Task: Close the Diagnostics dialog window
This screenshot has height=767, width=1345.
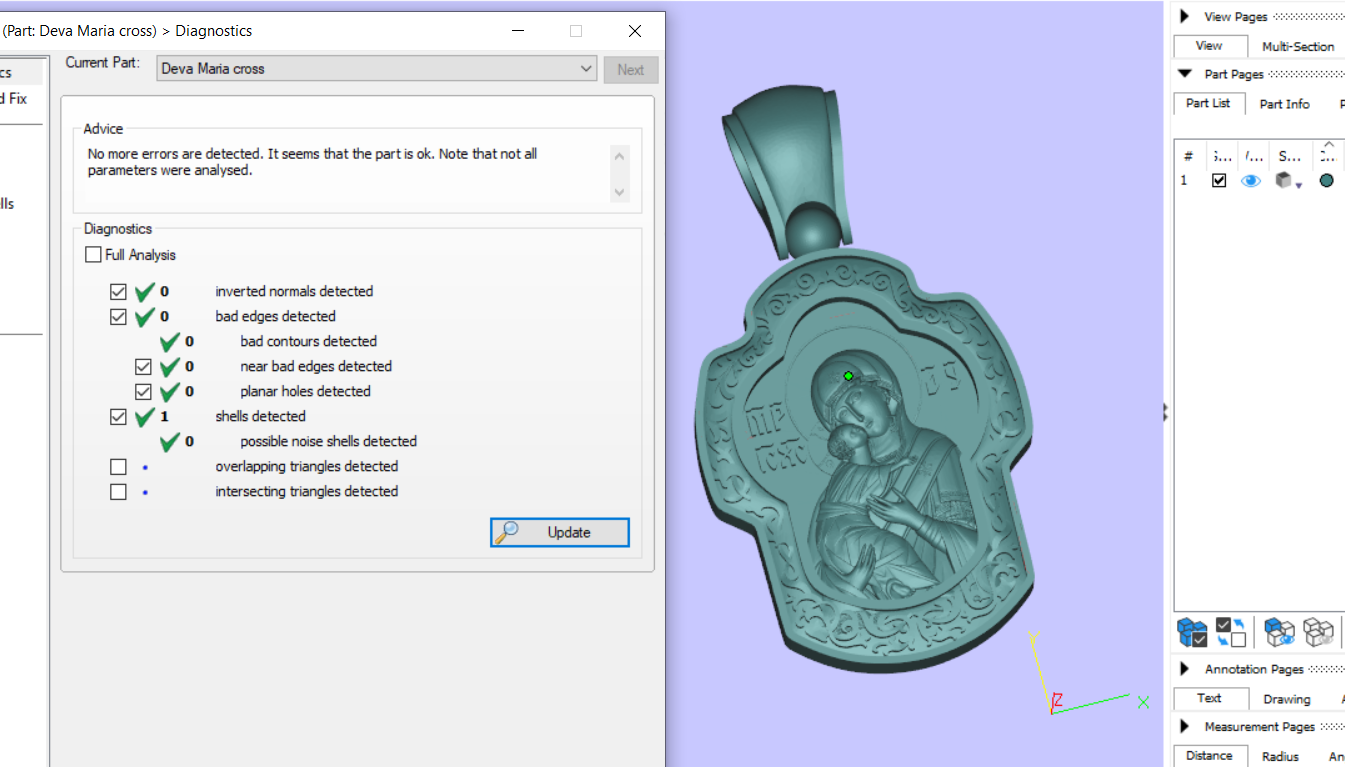Action: pyautogui.click(x=635, y=31)
